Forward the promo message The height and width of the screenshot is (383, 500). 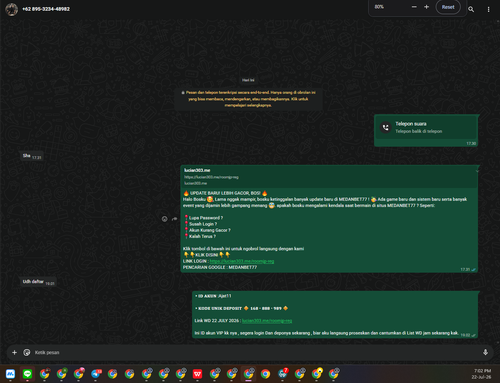point(174,219)
